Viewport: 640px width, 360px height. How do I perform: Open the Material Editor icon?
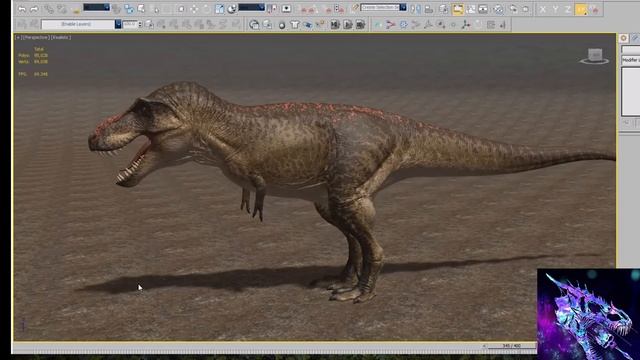point(498,9)
